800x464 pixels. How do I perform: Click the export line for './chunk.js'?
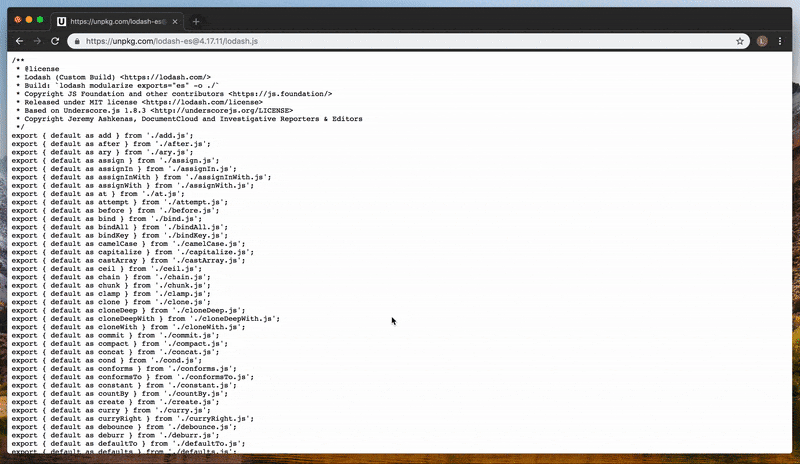pos(111,285)
